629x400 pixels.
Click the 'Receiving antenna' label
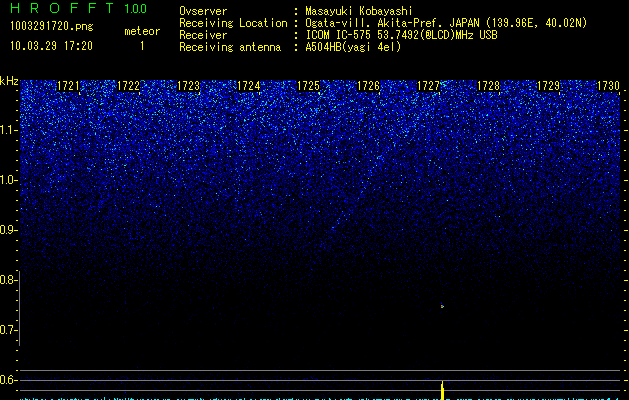click(x=230, y=47)
